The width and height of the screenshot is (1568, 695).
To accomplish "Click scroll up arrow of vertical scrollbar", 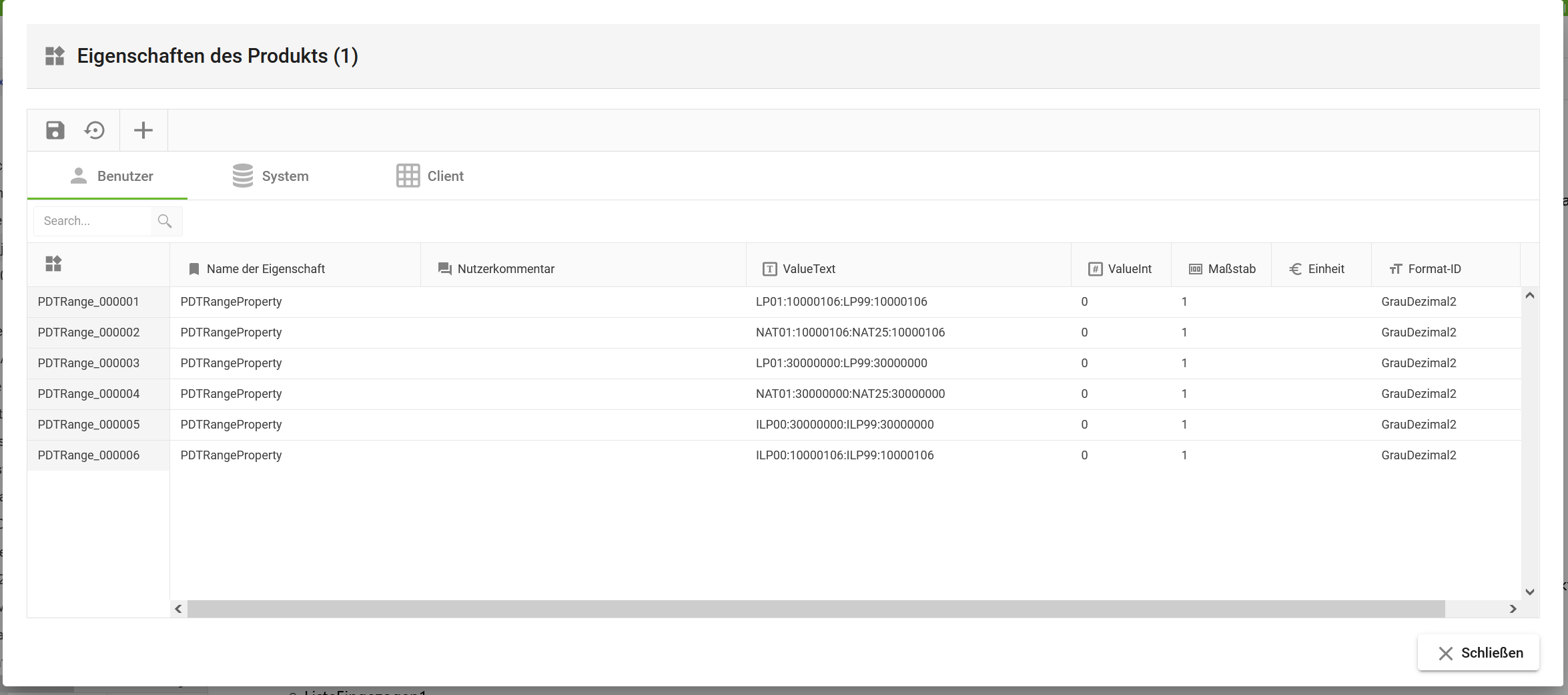I will (1530, 296).
